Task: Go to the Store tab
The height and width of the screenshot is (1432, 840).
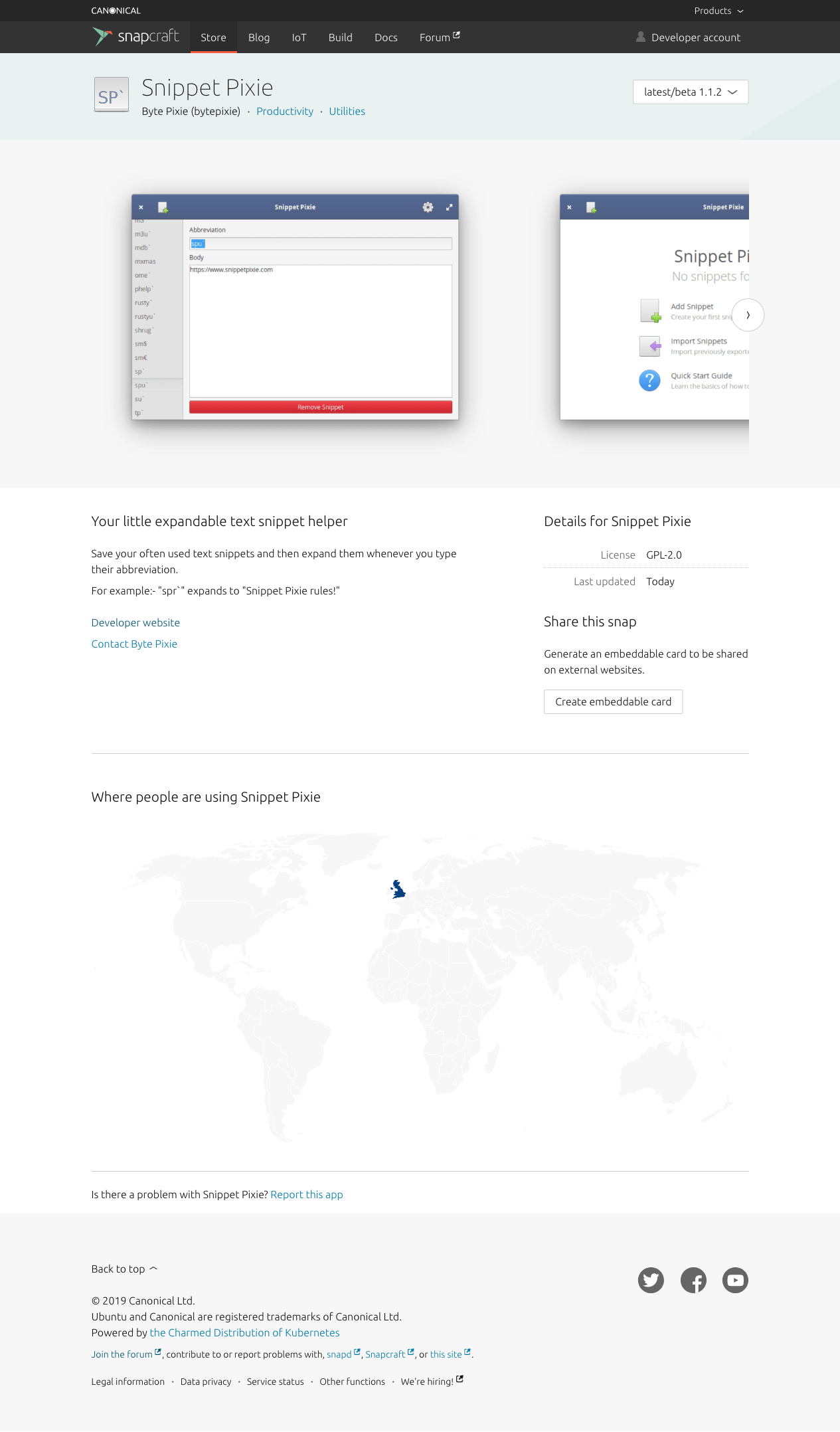Action: 213,37
